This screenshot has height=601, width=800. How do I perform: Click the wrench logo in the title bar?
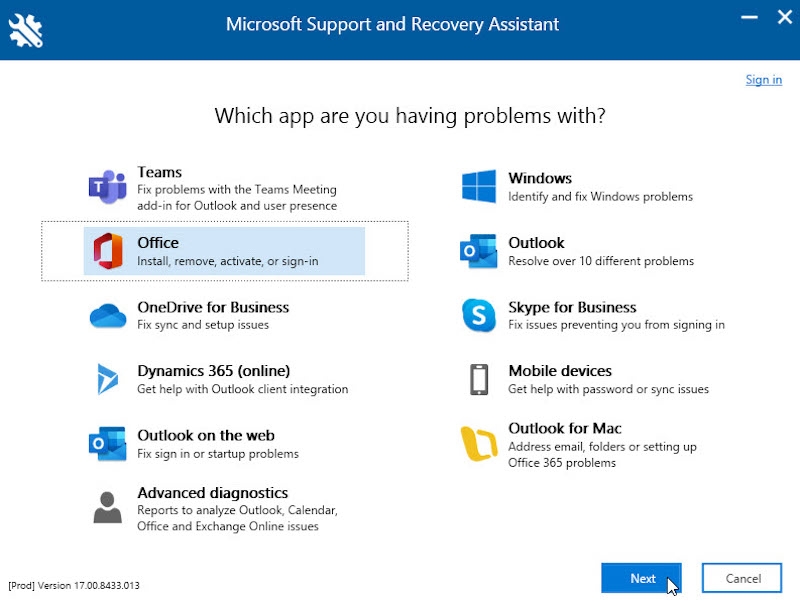tap(27, 23)
